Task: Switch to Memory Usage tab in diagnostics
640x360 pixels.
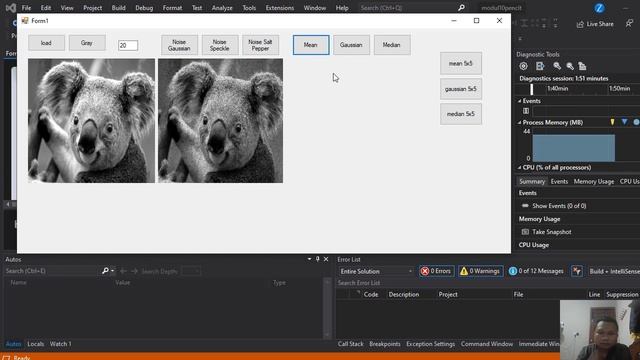Action: point(593,182)
